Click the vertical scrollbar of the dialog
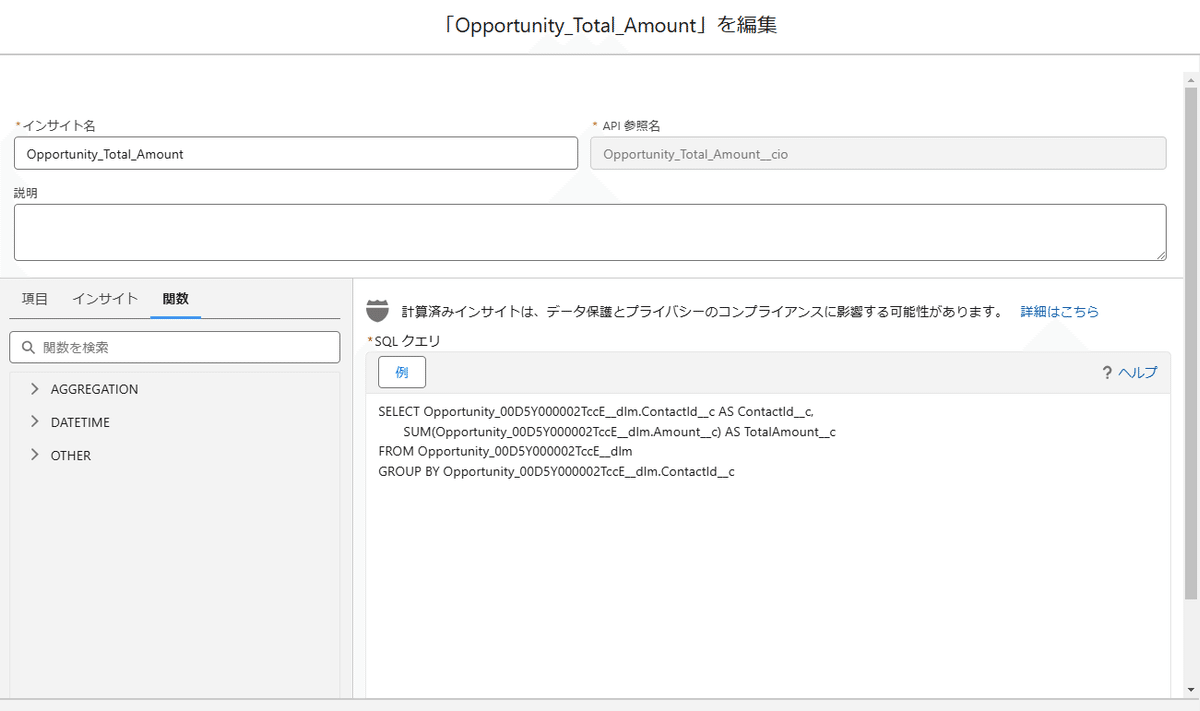The image size is (1200, 711). click(1191, 343)
